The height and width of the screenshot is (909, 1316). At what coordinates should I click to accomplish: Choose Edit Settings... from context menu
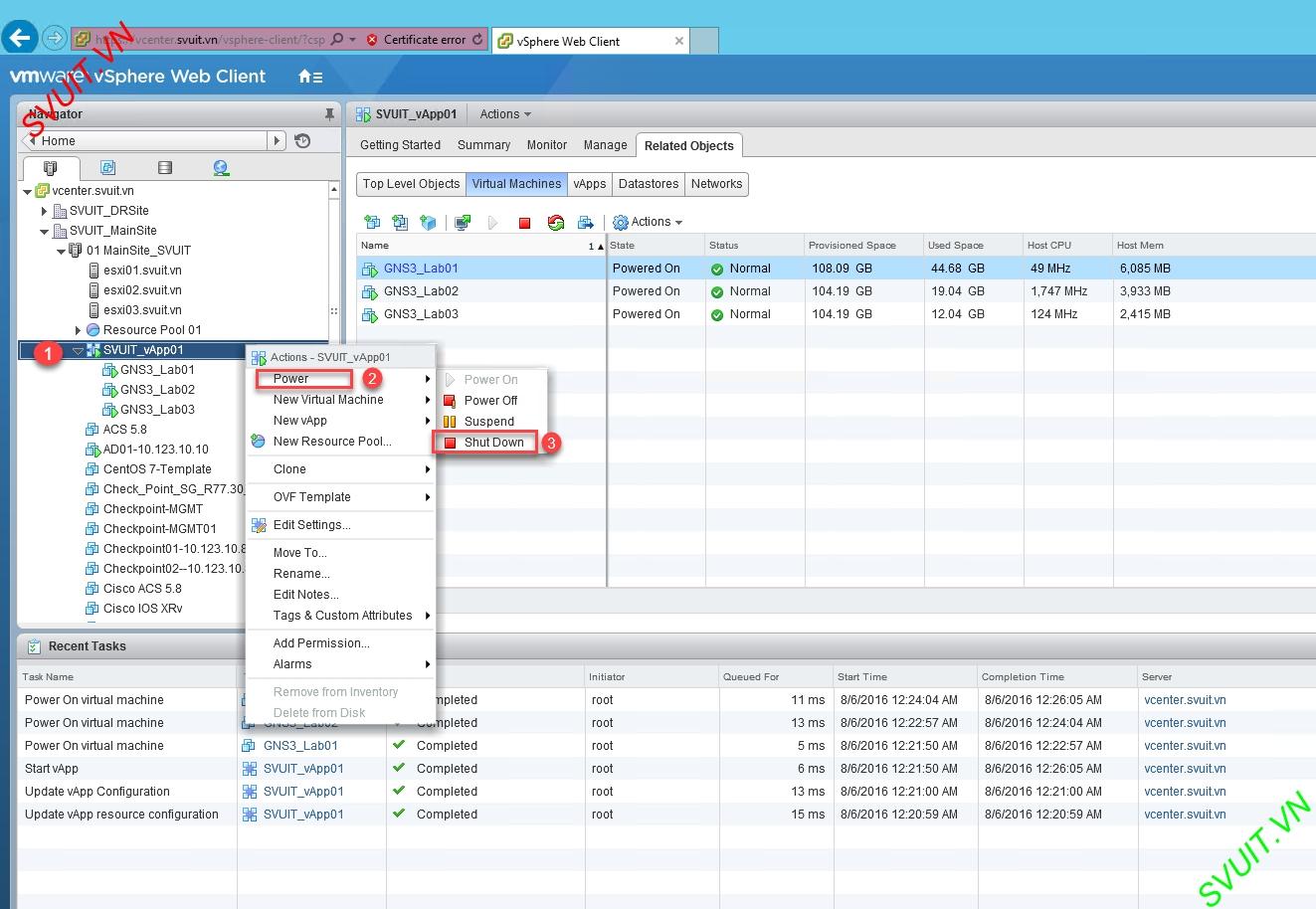341,525
